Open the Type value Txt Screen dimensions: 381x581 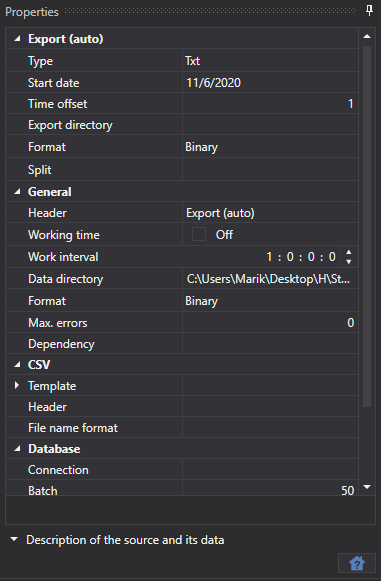[x=270, y=61]
